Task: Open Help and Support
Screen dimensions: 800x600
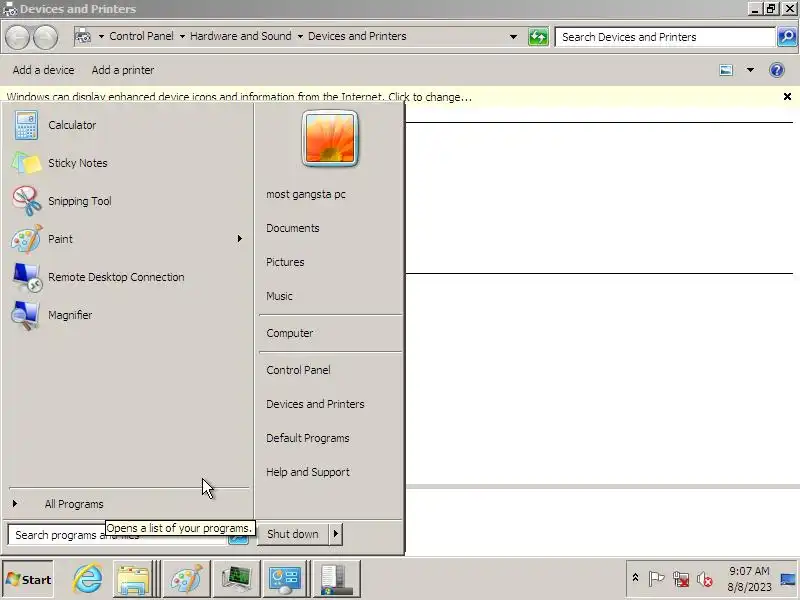Action: click(x=308, y=472)
